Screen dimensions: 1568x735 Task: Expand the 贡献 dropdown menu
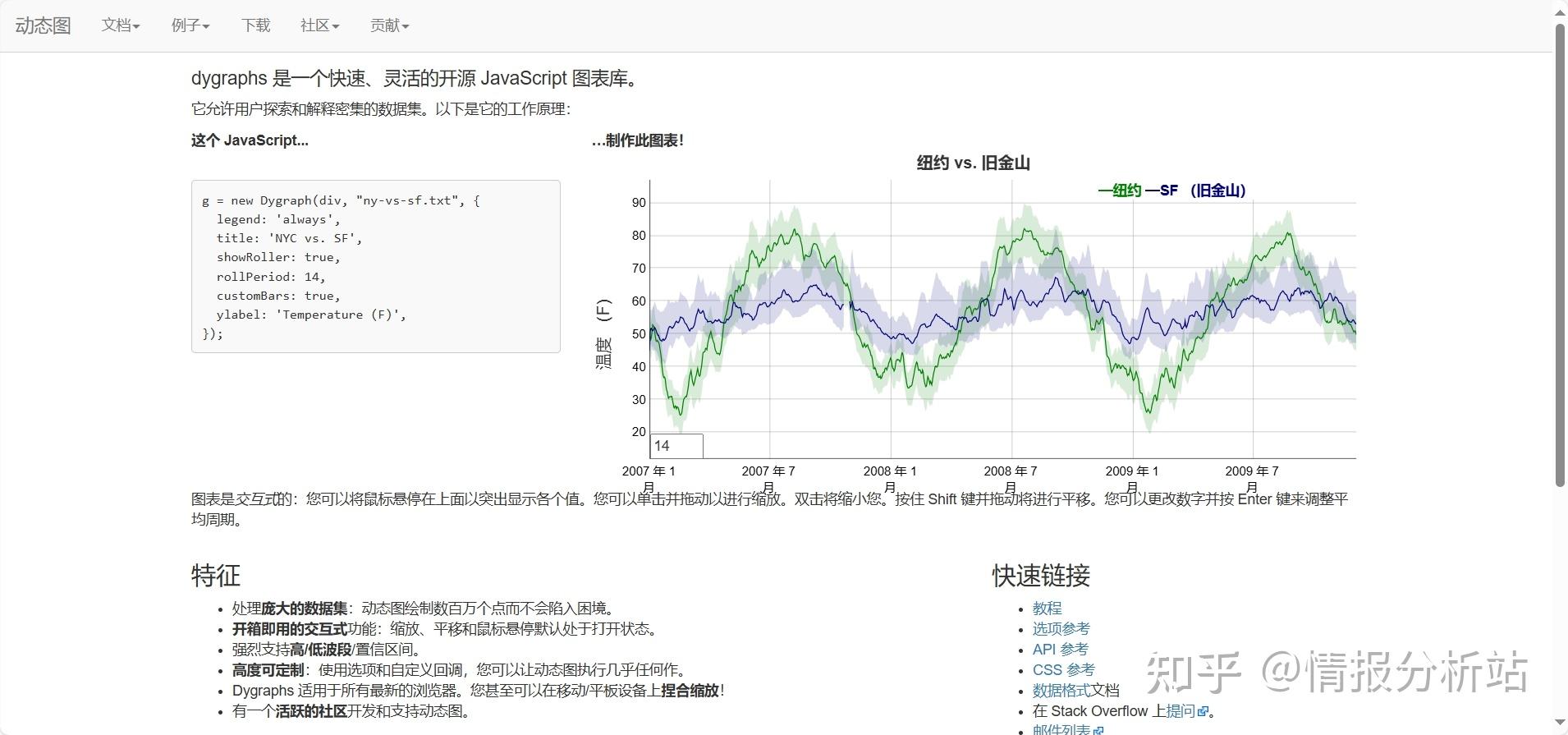point(389,25)
